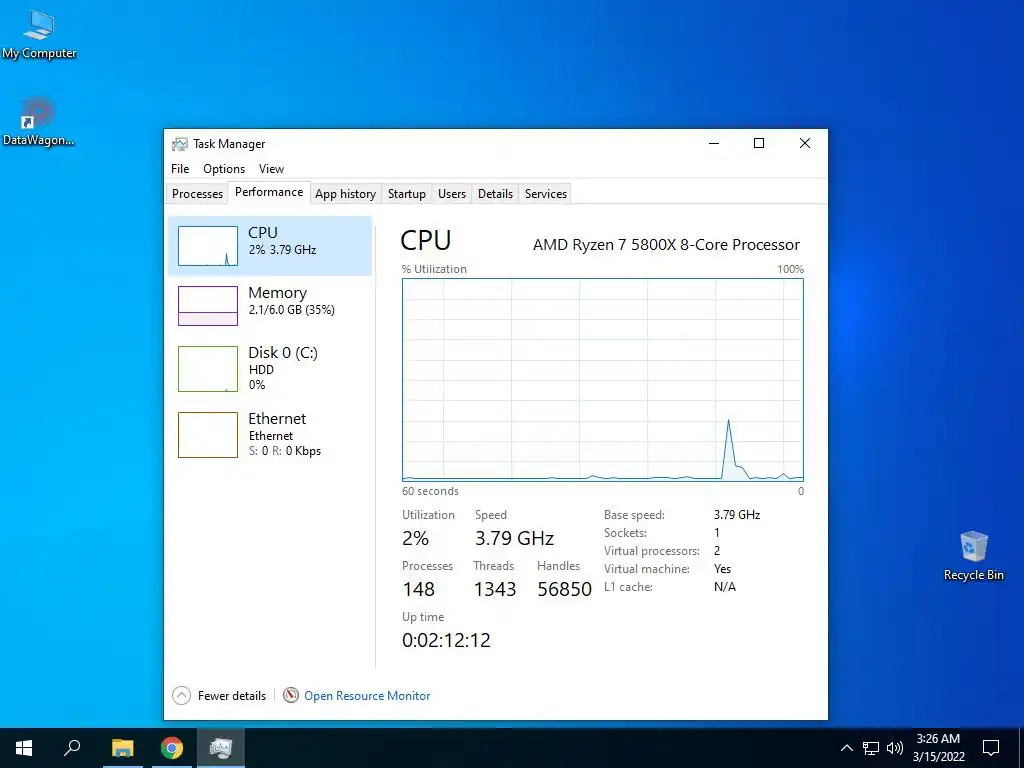Switch to the Users tab
1024x768 pixels.
(452, 194)
